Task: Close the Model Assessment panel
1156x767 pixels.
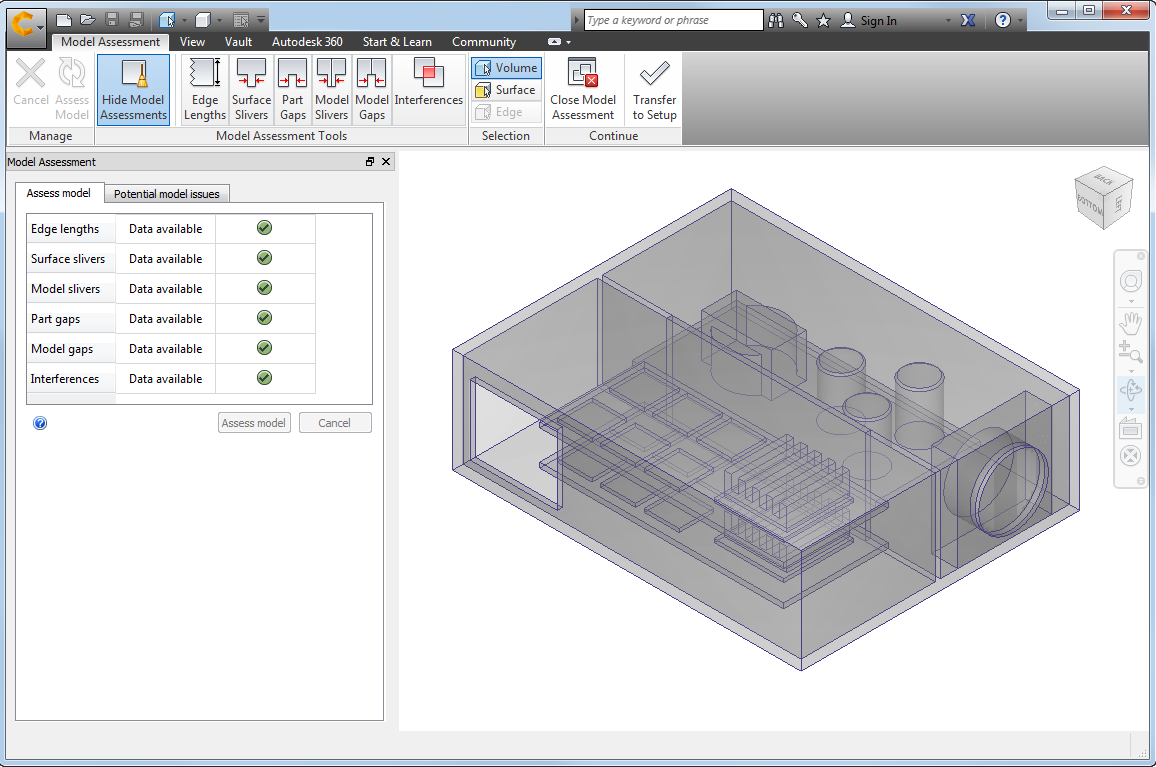Action: [386, 162]
